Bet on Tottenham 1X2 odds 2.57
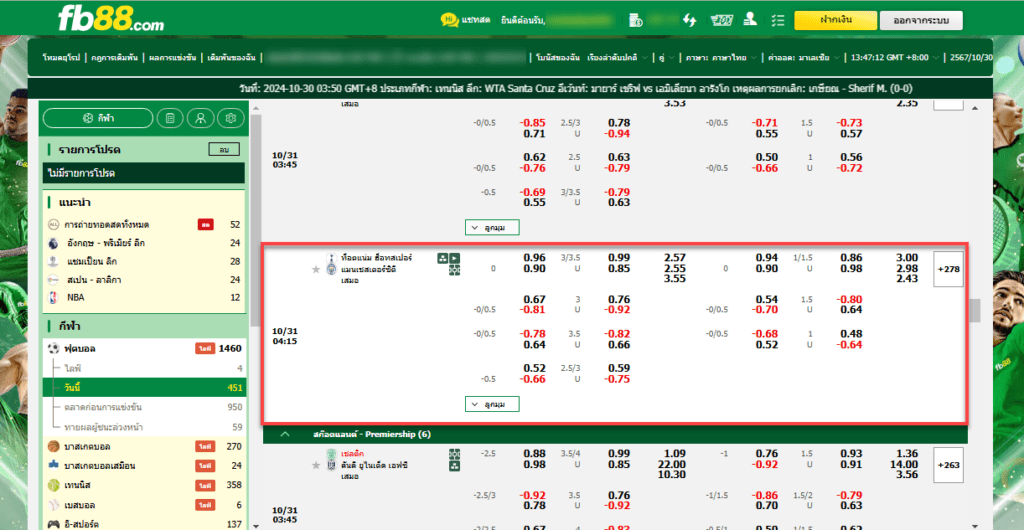 [x=674, y=257]
